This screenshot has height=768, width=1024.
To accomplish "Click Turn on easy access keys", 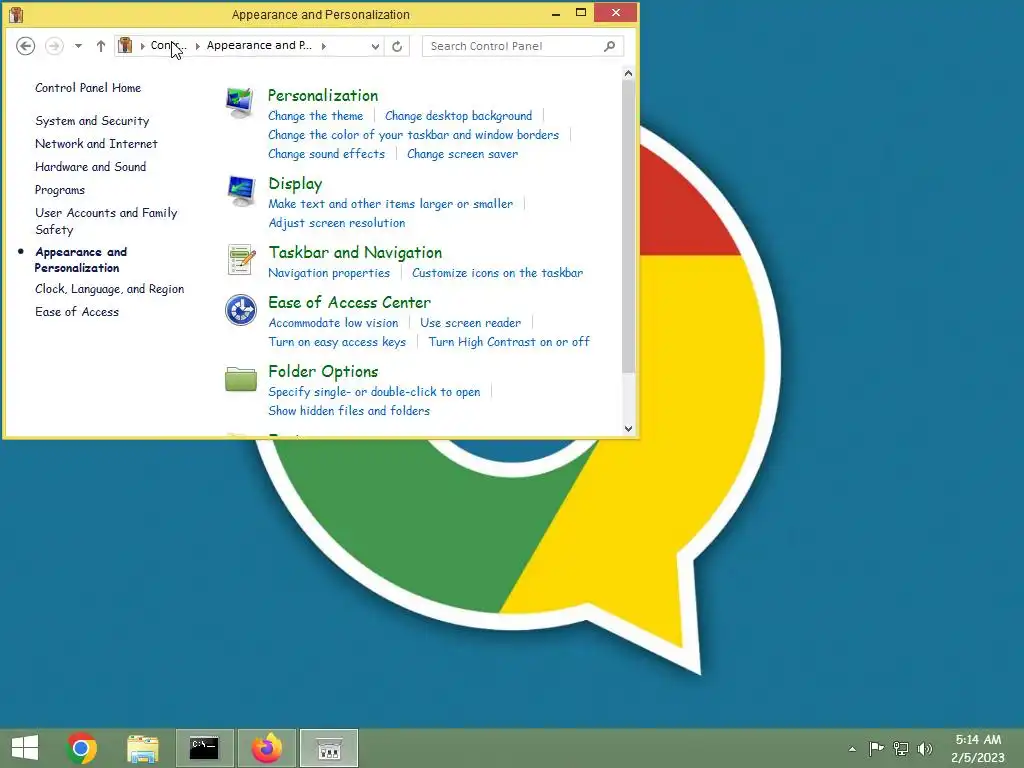I will tap(337, 342).
